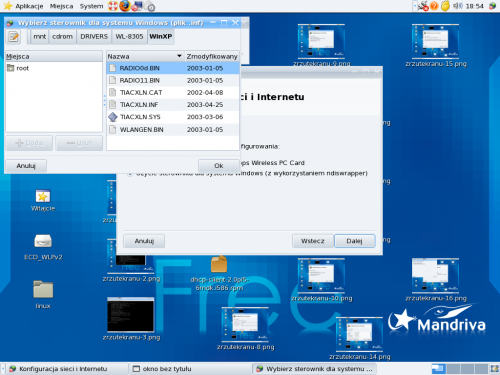Screen dimensions: 500x375
Task: Go to cdrom path segment
Action: pos(62,36)
